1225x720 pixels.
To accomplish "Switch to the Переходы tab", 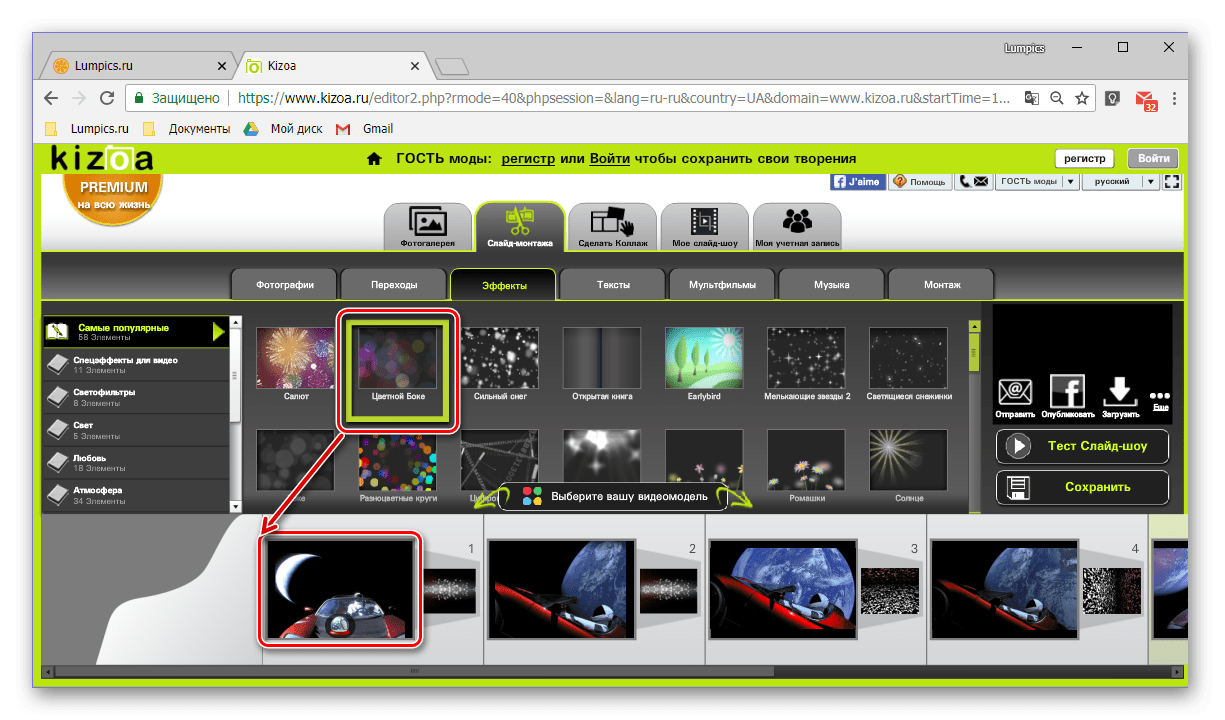I will 394,284.
